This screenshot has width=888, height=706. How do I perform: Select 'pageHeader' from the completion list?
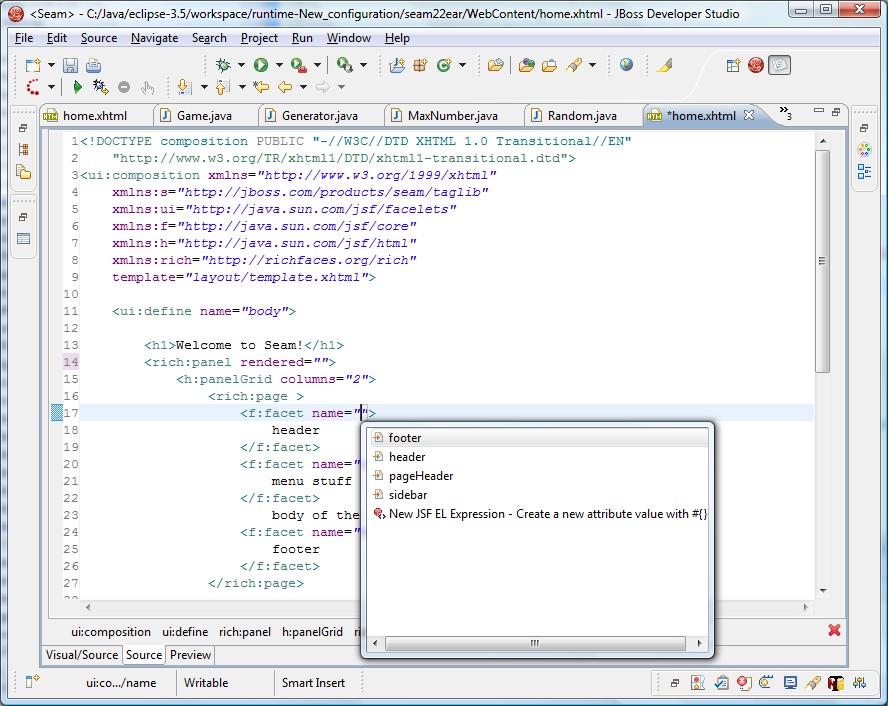tap(420, 476)
